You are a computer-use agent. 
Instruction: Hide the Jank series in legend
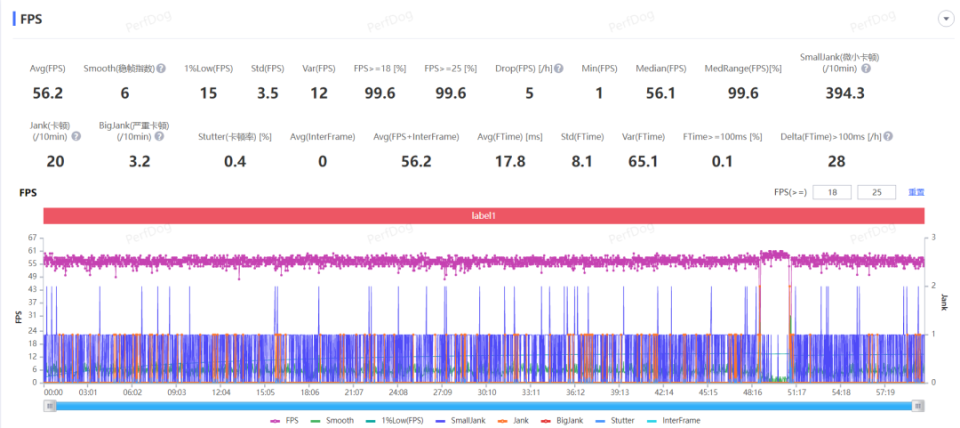(x=517, y=421)
